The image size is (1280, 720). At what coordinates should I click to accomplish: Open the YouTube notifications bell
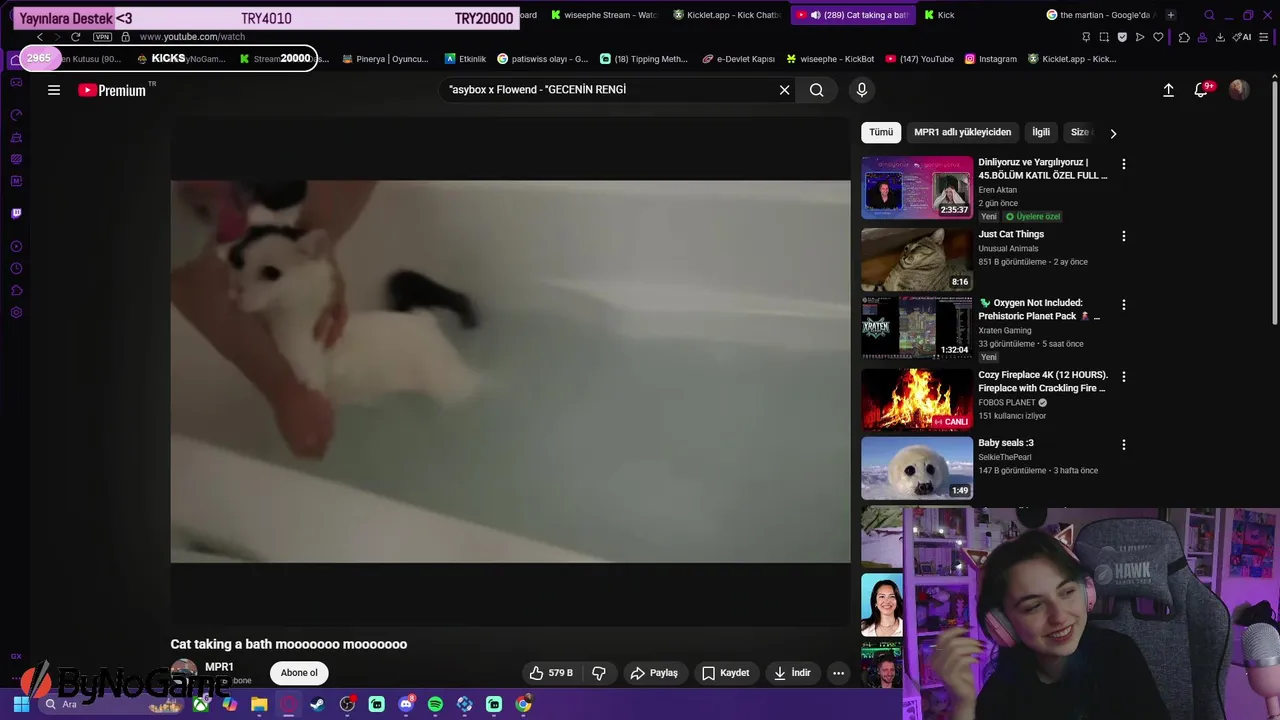coord(1202,90)
